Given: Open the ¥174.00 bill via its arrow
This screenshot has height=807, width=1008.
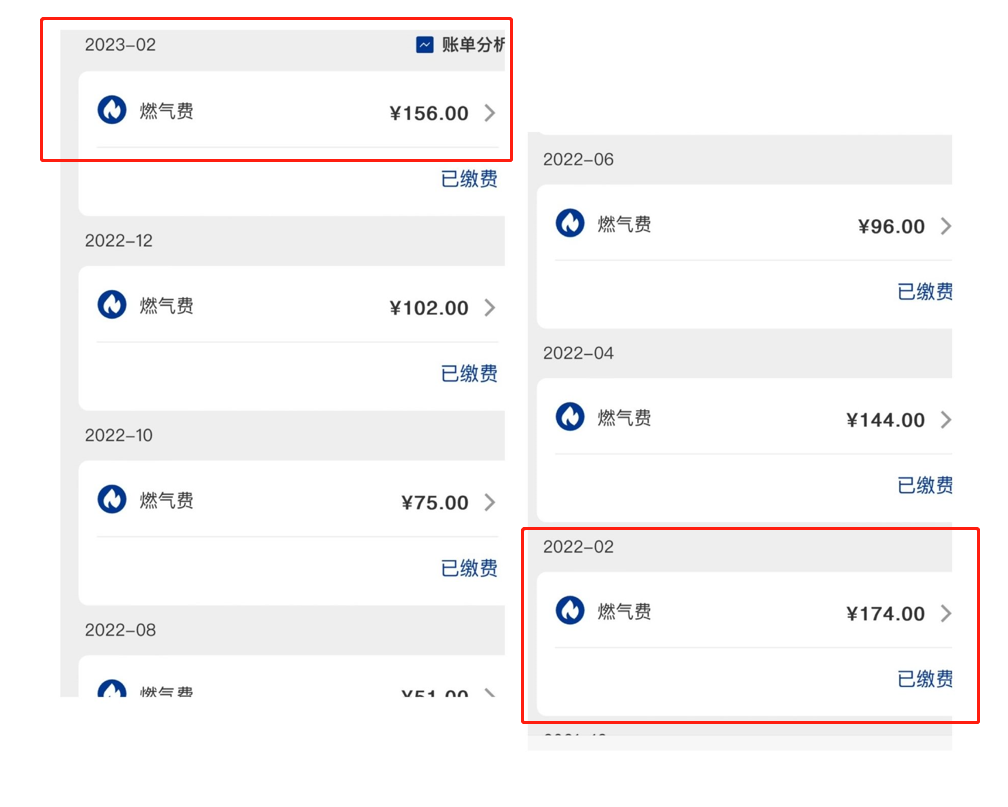Looking at the screenshot, I should (946, 613).
